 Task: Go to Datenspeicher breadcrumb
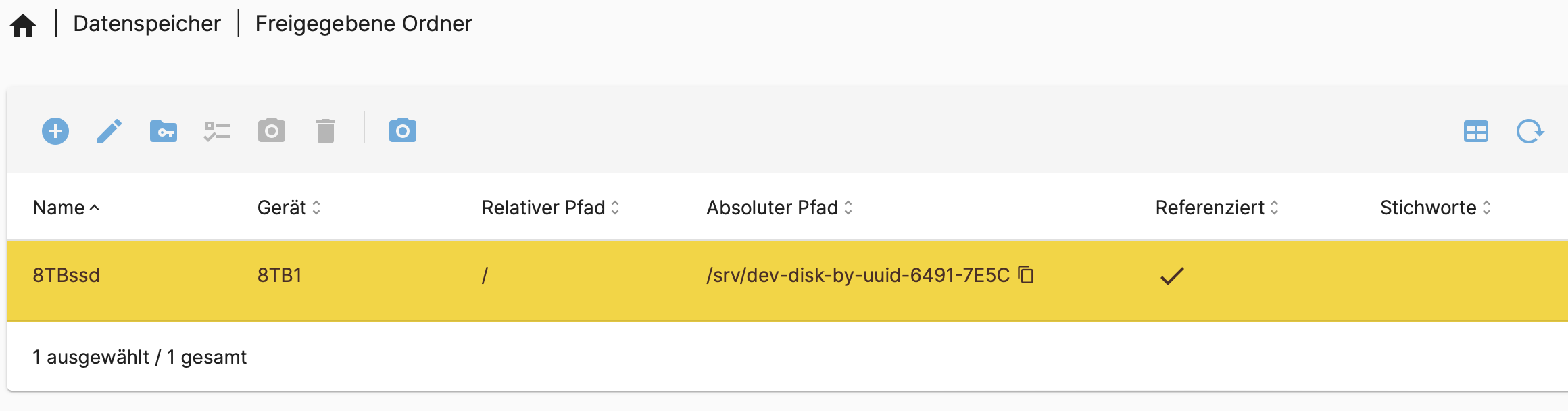click(x=147, y=24)
